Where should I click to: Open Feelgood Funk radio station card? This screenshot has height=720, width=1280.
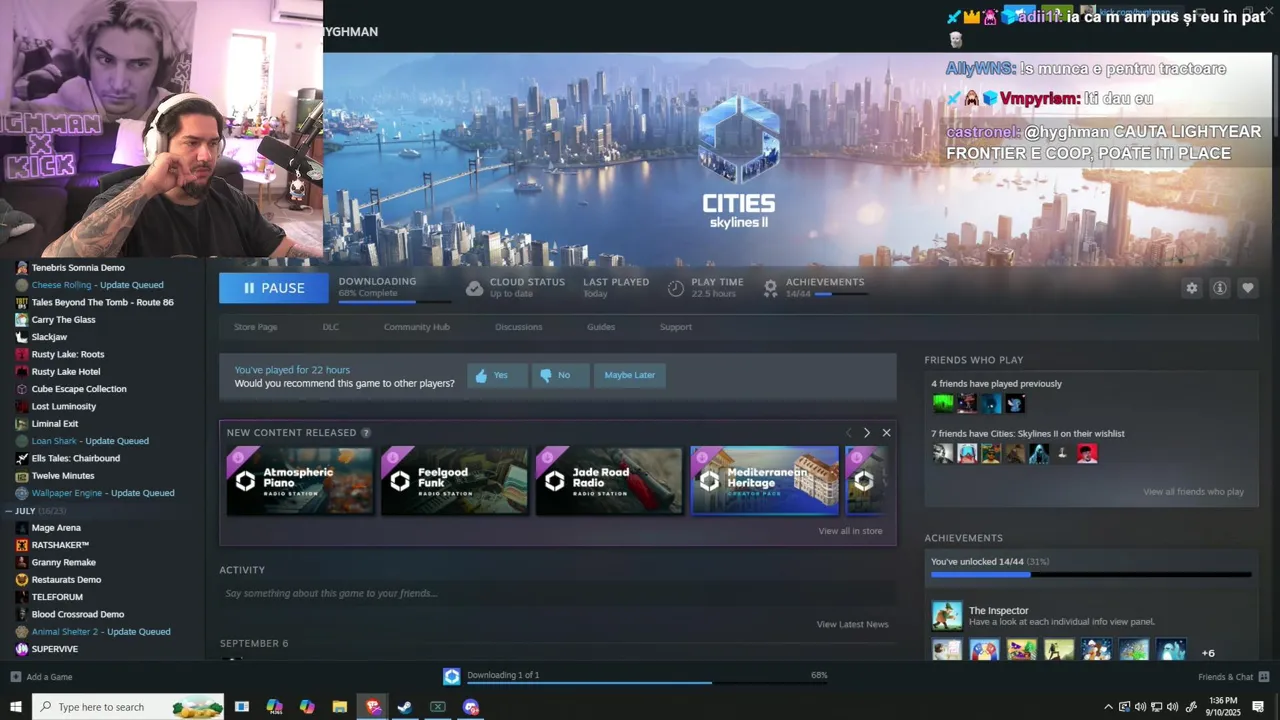(454, 481)
